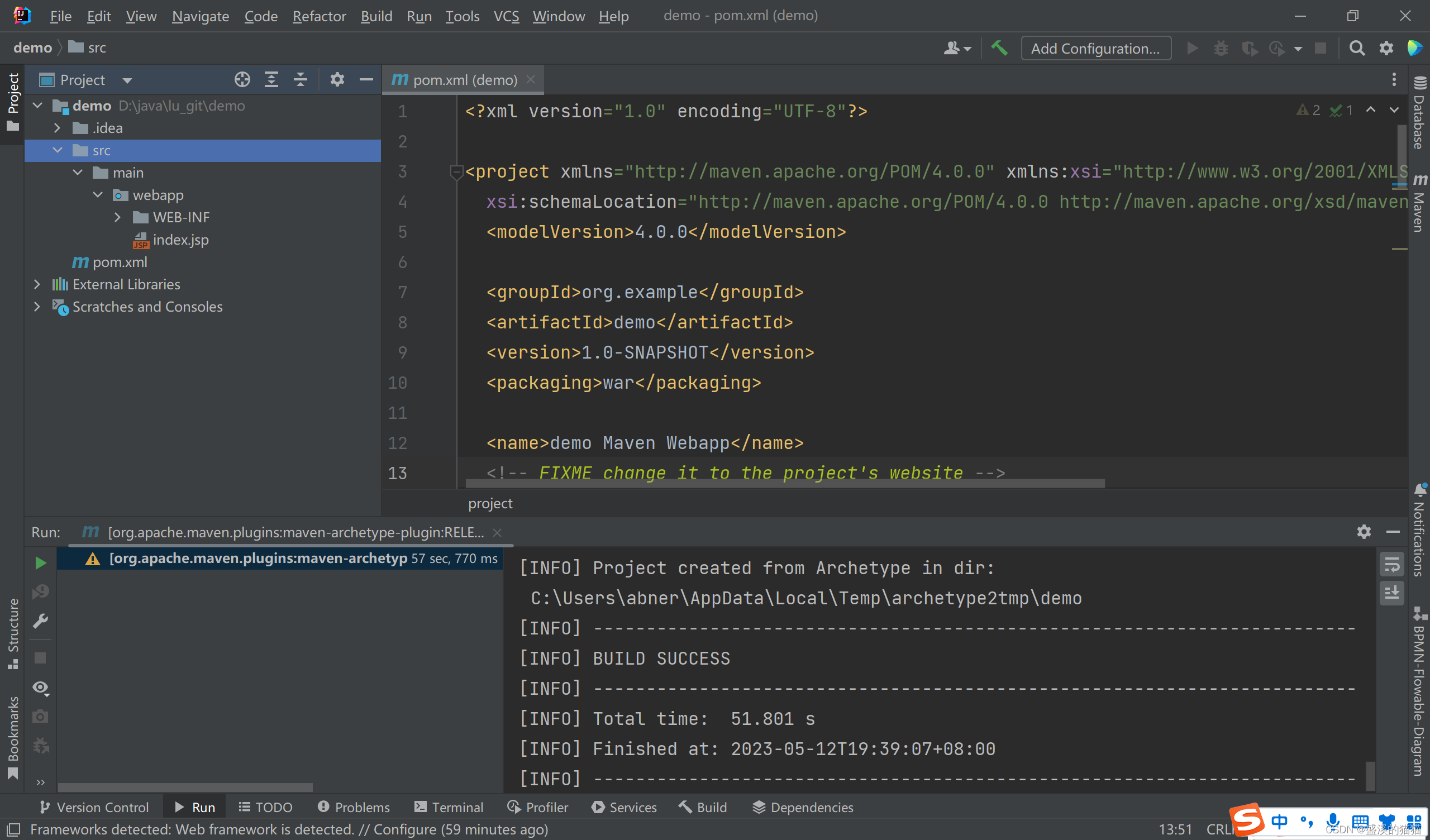Click the JetBrains Toolbox icon top right

point(1414,48)
